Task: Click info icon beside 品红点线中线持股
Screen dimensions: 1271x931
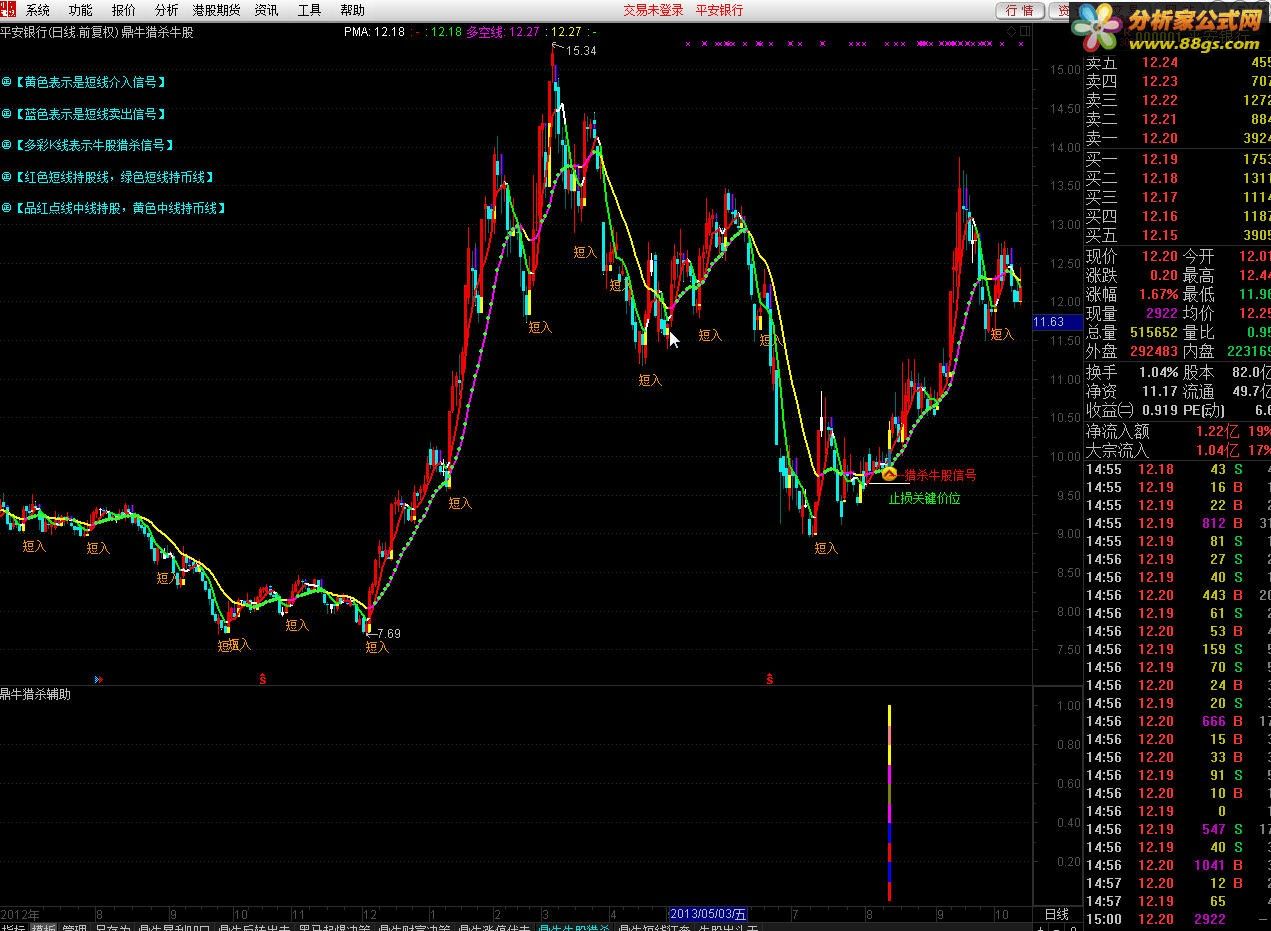Action: pos(6,208)
